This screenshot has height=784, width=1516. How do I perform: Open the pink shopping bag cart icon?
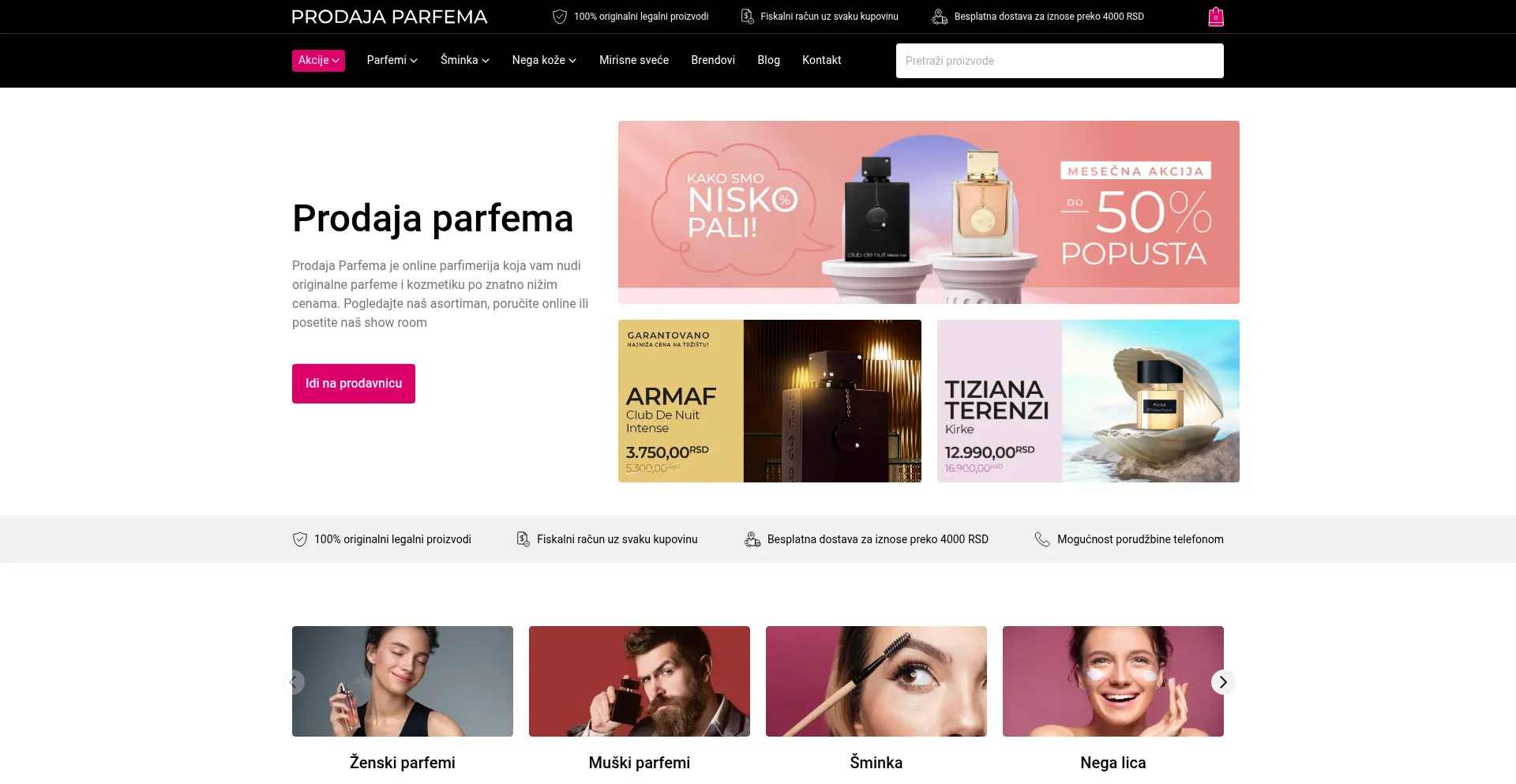[x=1216, y=17]
